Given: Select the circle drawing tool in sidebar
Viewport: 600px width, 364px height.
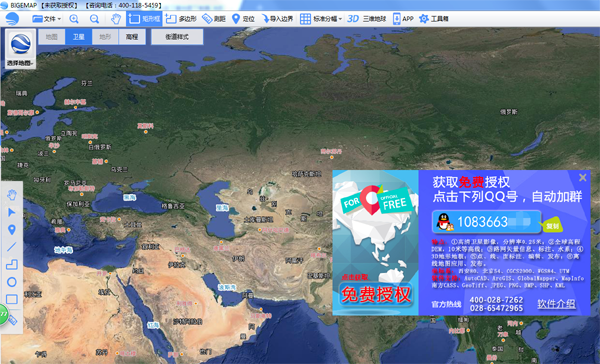Looking at the screenshot, I should click(x=12, y=282).
